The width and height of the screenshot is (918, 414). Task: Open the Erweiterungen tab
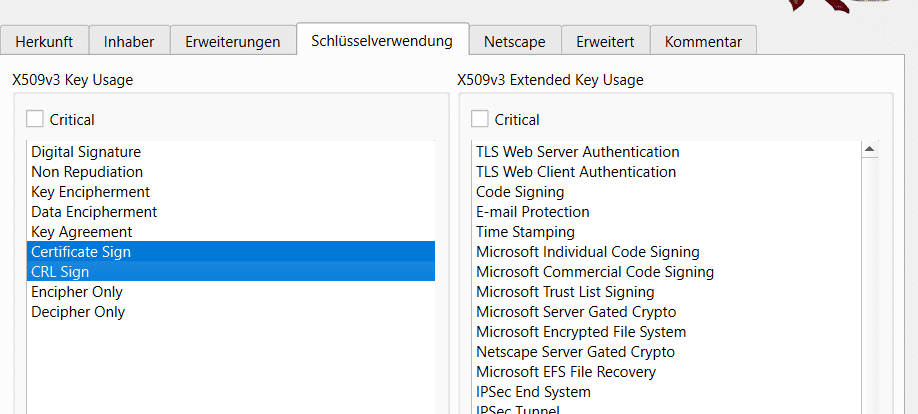pyautogui.click(x=233, y=41)
